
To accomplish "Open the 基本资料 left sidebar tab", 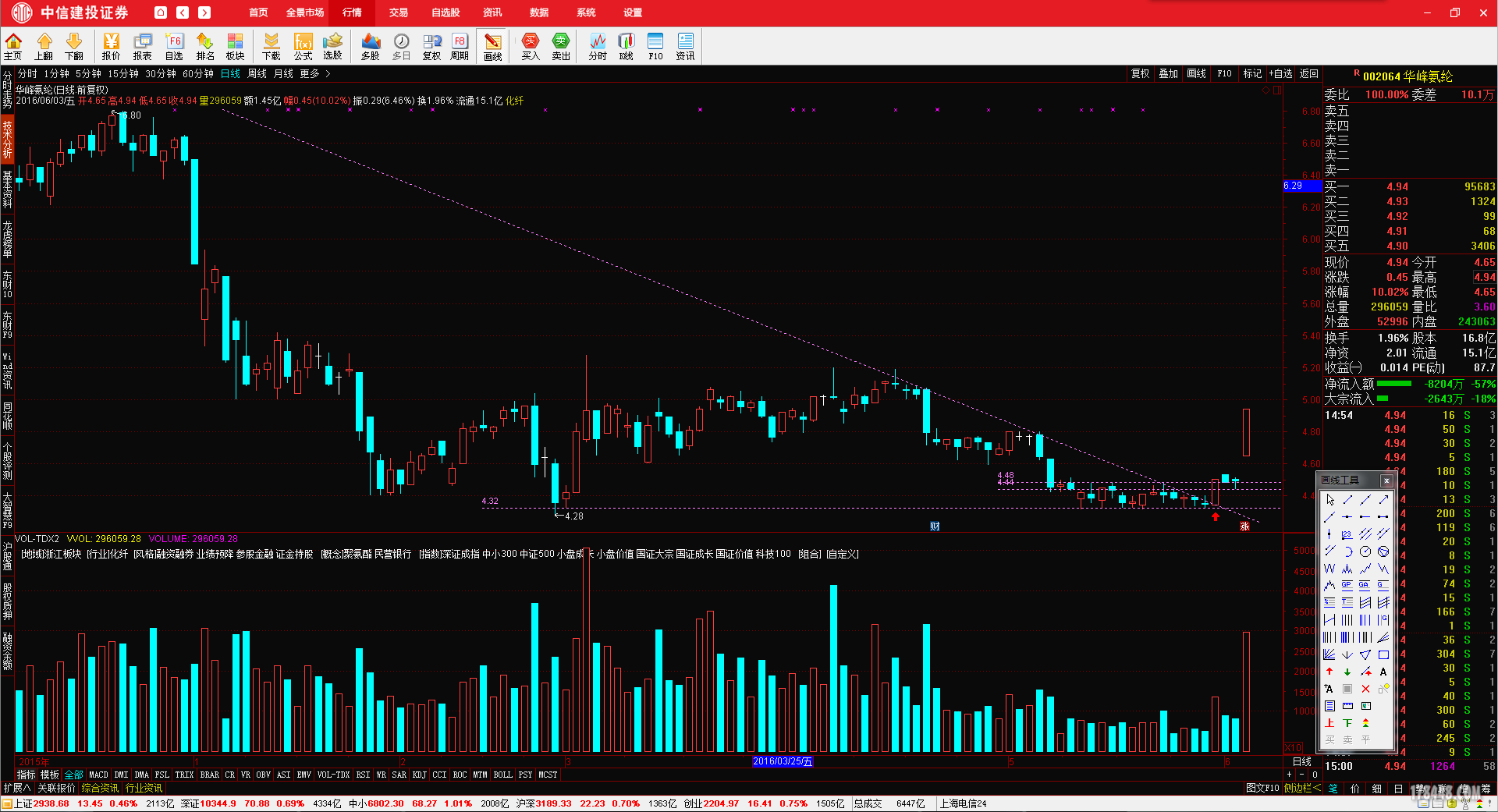I will coord(7,189).
